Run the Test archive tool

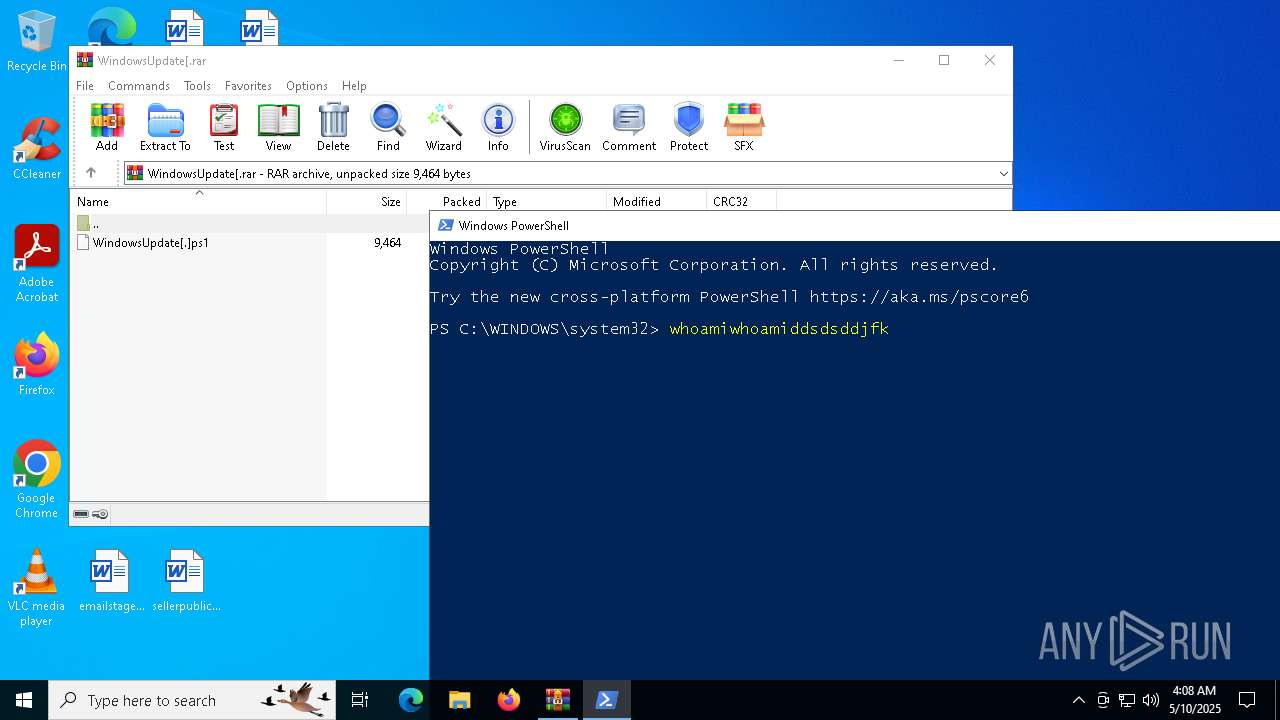point(224,127)
